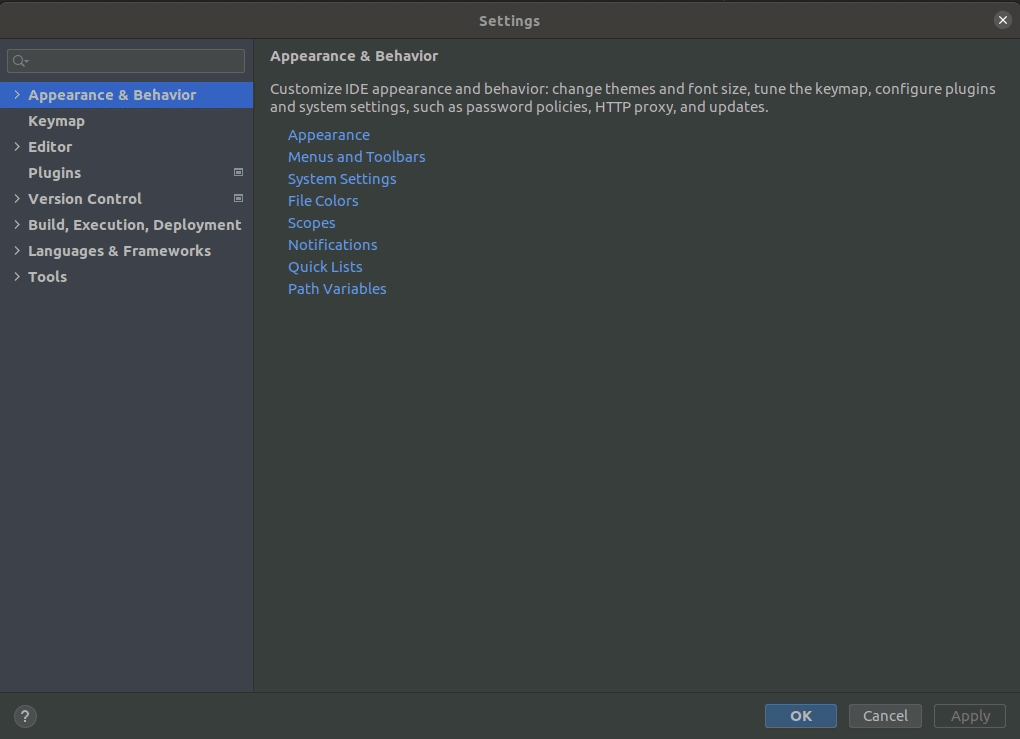Open System Settings

tap(342, 178)
